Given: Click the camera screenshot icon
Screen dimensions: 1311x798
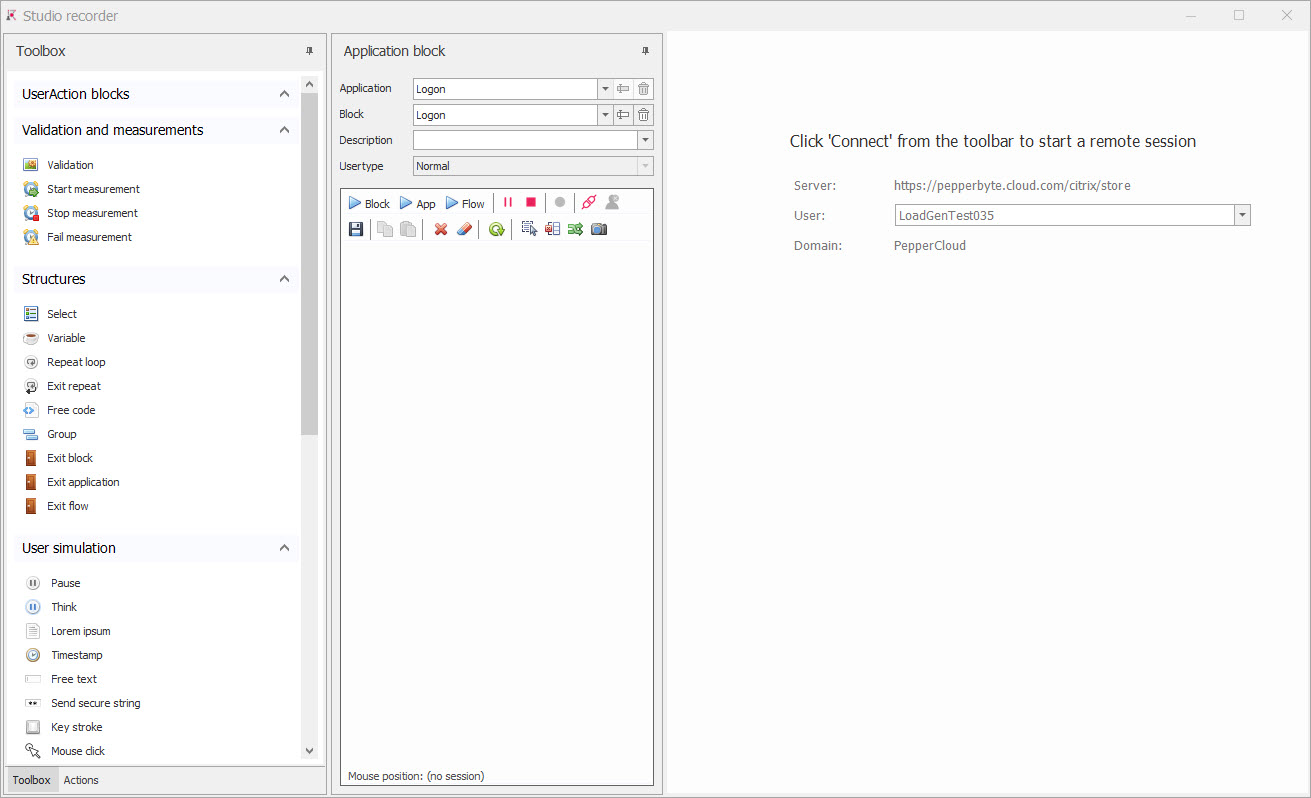Looking at the screenshot, I should (599, 229).
